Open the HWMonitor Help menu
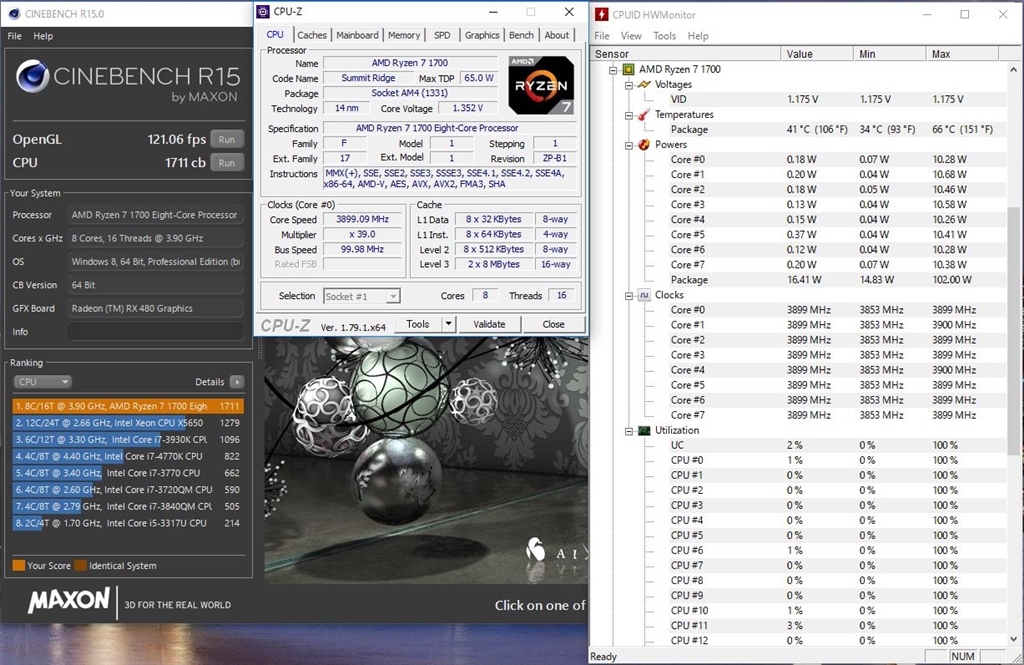This screenshot has width=1024, height=665. tap(698, 36)
